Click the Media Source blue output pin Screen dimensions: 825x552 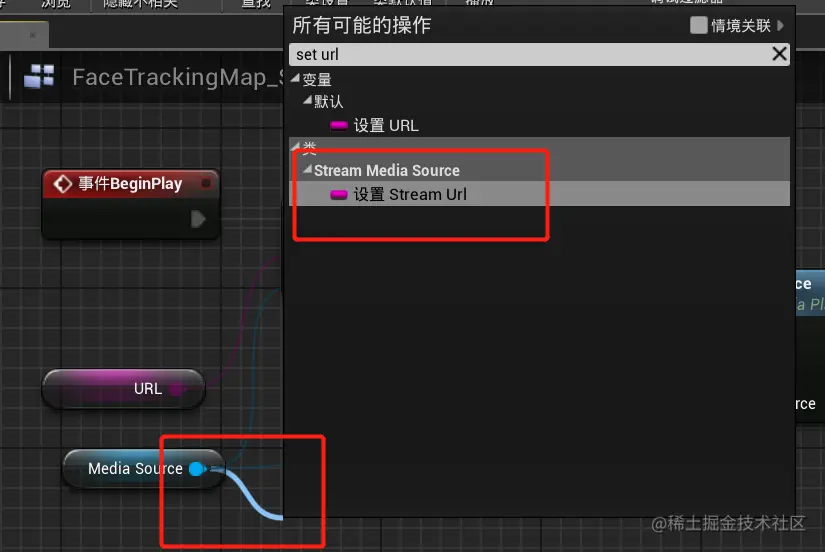[197, 468]
